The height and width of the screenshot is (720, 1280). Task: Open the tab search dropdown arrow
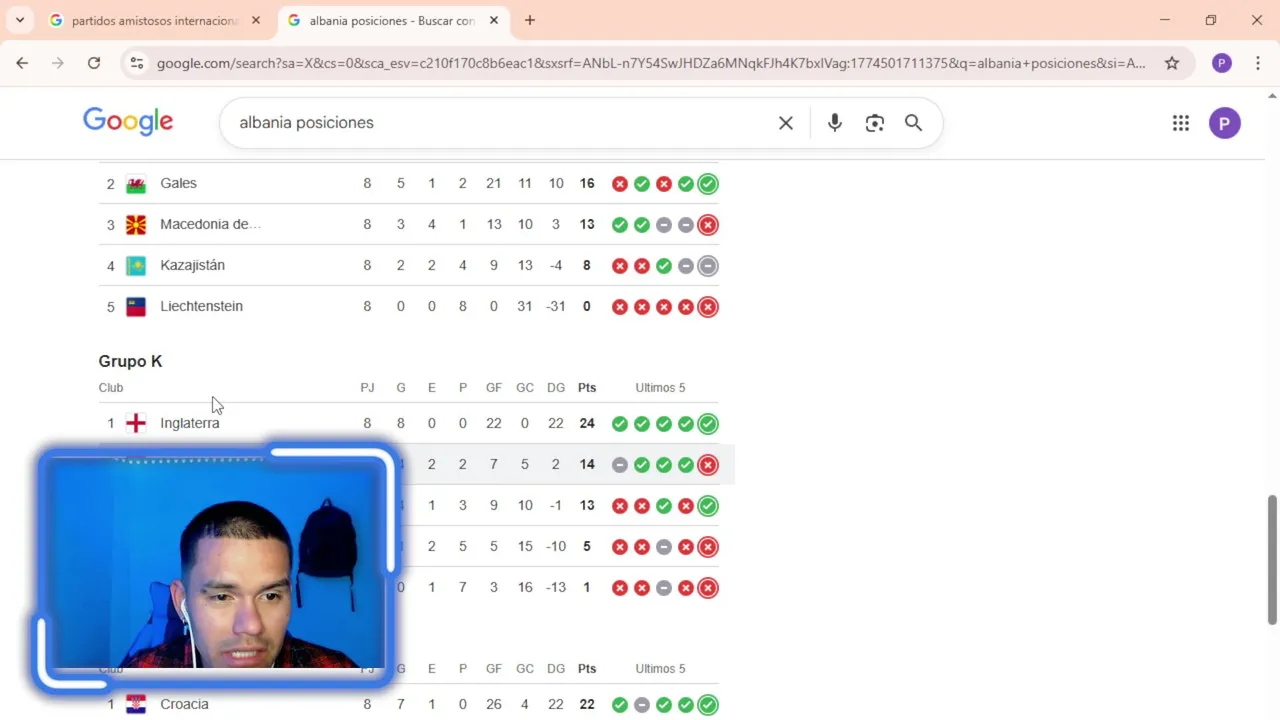click(20, 20)
